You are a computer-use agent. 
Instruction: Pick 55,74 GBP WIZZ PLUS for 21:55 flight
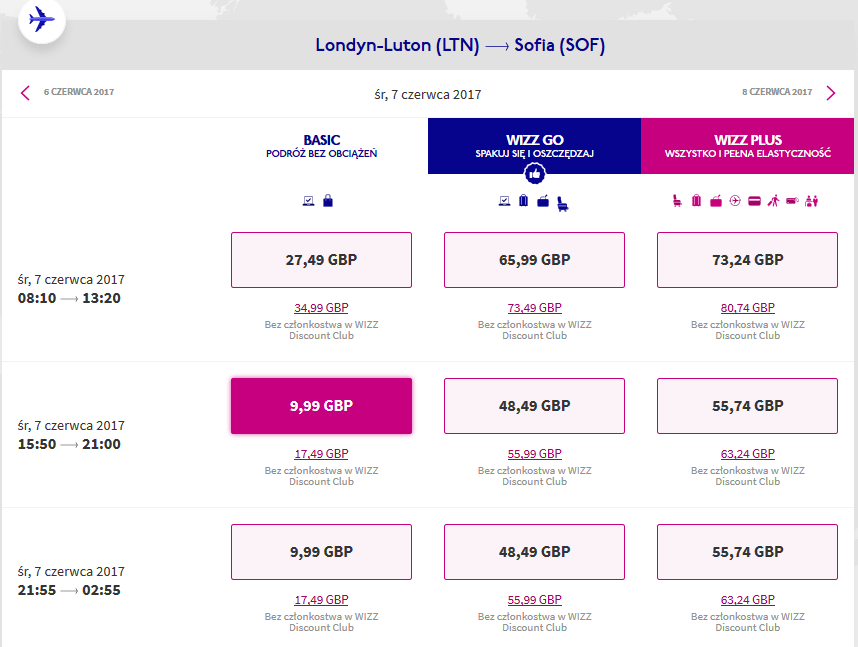tap(747, 552)
